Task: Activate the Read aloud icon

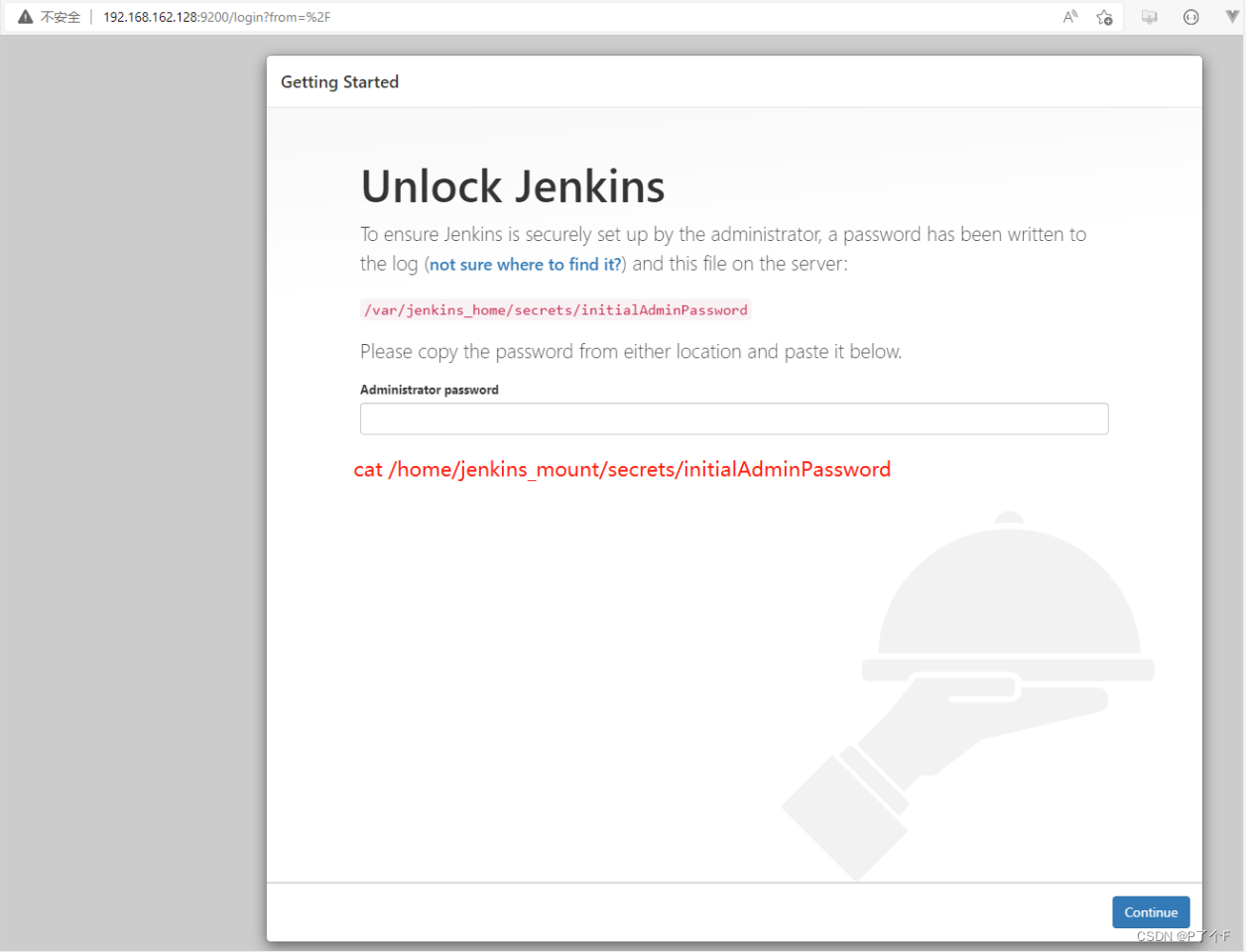Action: coord(1070,17)
